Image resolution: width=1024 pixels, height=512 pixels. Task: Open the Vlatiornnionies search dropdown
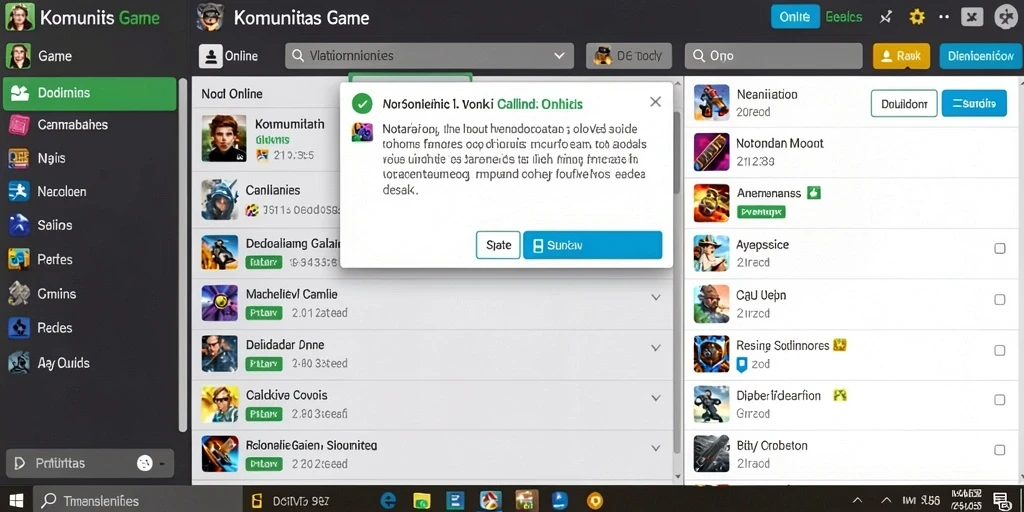click(429, 56)
